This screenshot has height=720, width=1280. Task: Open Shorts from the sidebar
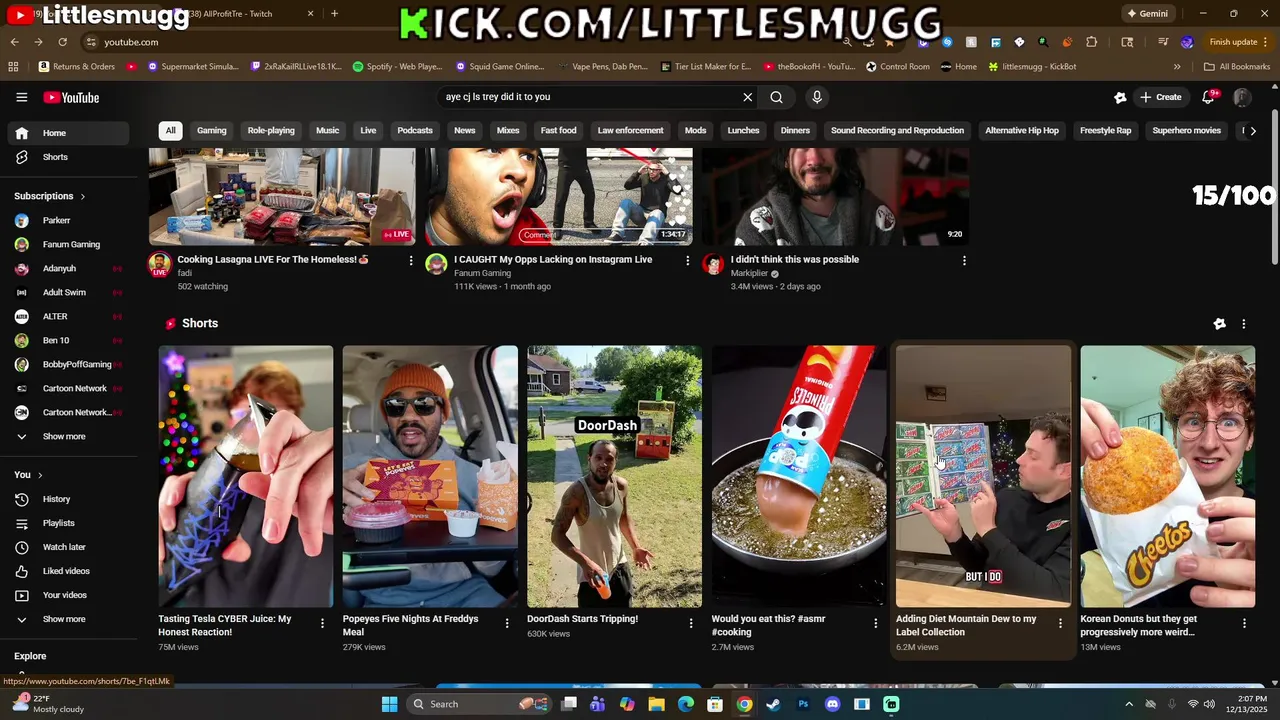66,157
